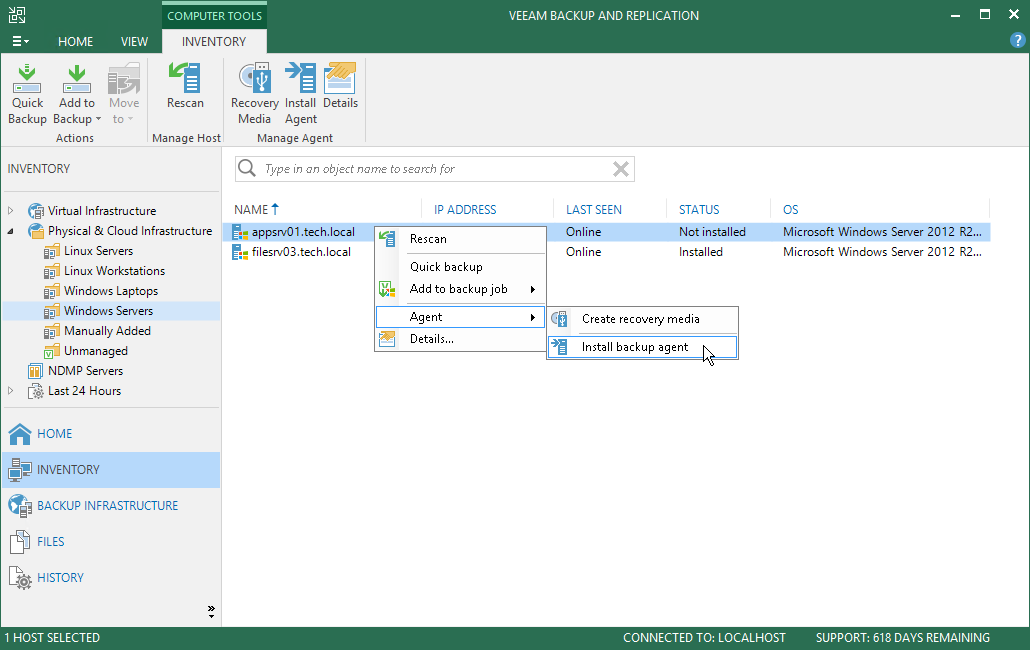Select the Linux Workstations group

114,271
